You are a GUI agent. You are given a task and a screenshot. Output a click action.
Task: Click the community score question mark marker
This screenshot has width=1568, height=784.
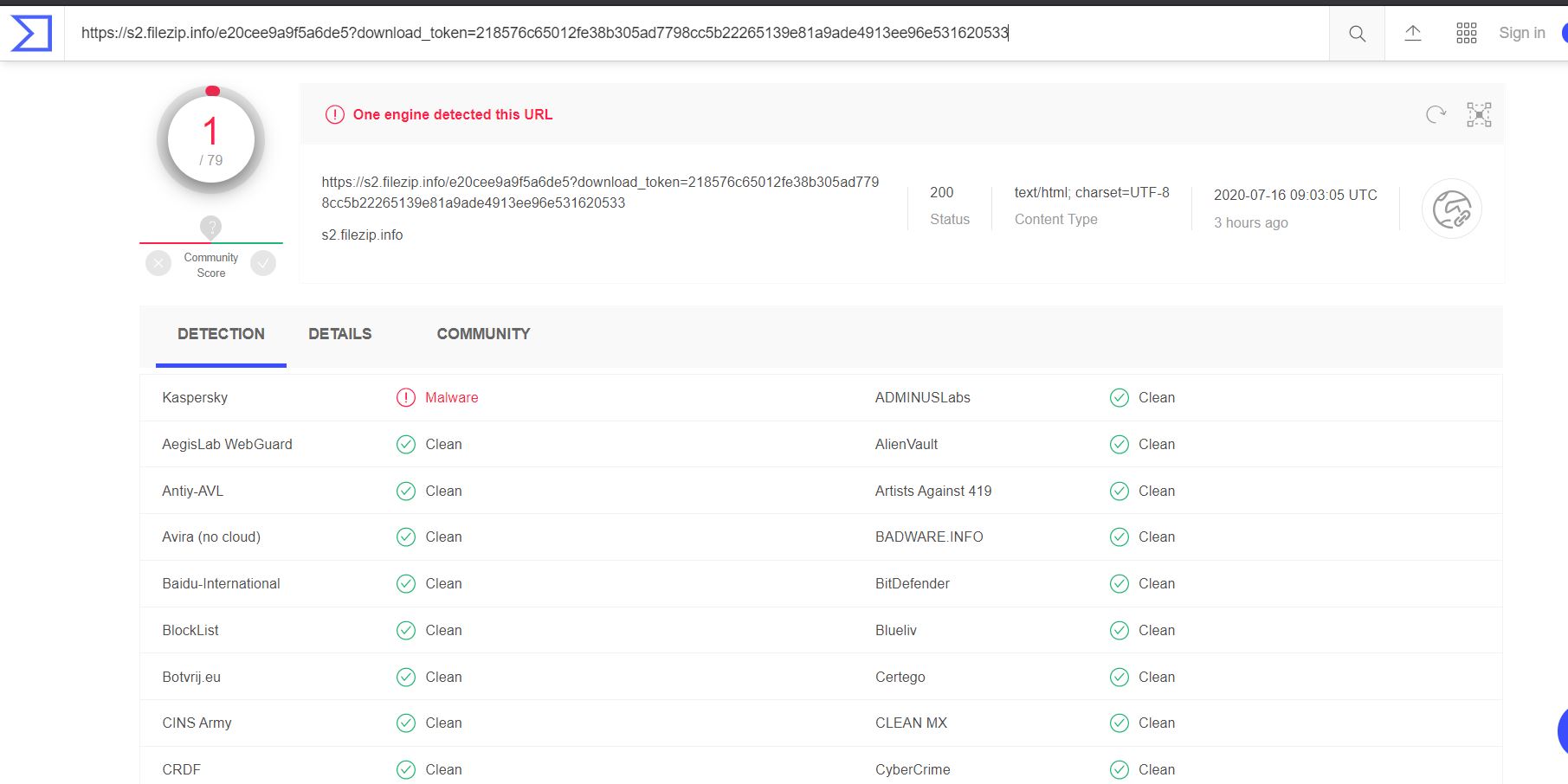tap(210, 227)
